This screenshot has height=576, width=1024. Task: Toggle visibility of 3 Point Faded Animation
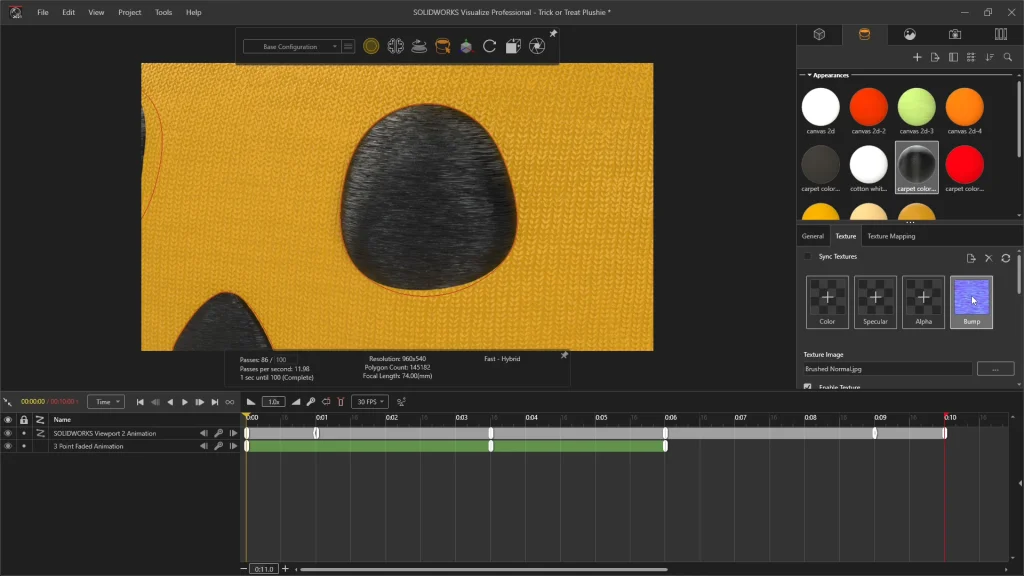[8, 446]
